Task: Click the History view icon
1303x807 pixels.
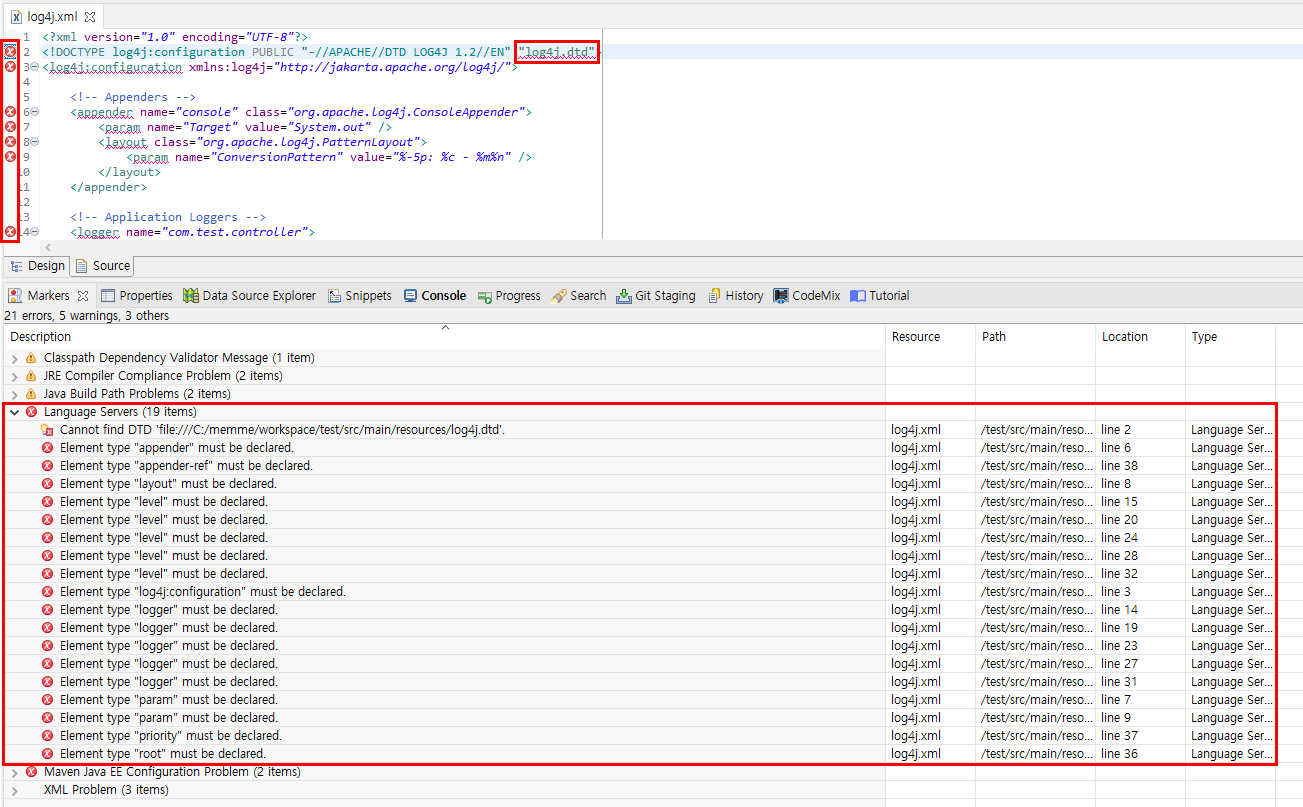Action: [714, 296]
